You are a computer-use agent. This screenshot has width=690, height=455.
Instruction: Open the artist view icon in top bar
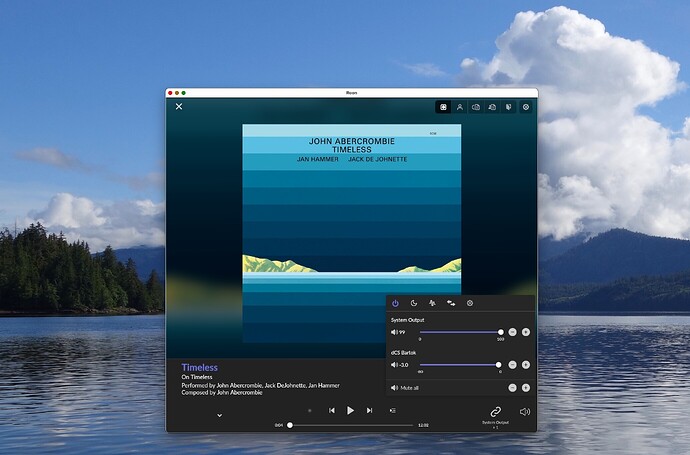[x=459, y=107]
